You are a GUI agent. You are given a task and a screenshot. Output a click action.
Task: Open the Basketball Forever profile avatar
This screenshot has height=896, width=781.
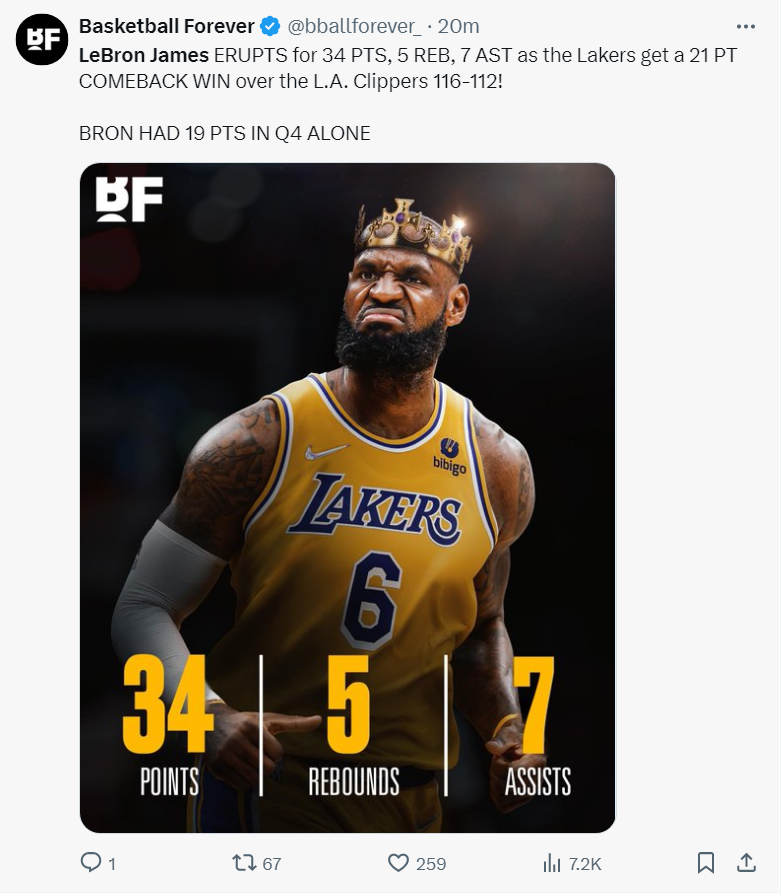pos(42,39)
